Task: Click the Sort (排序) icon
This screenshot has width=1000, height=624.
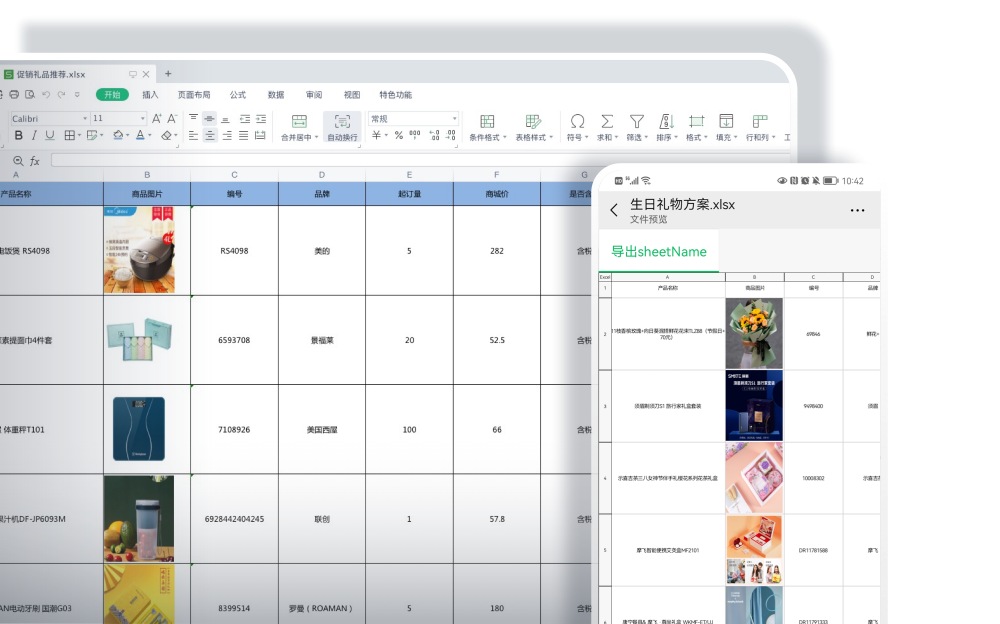Action: pyautogui.click(x=666, y=121)
